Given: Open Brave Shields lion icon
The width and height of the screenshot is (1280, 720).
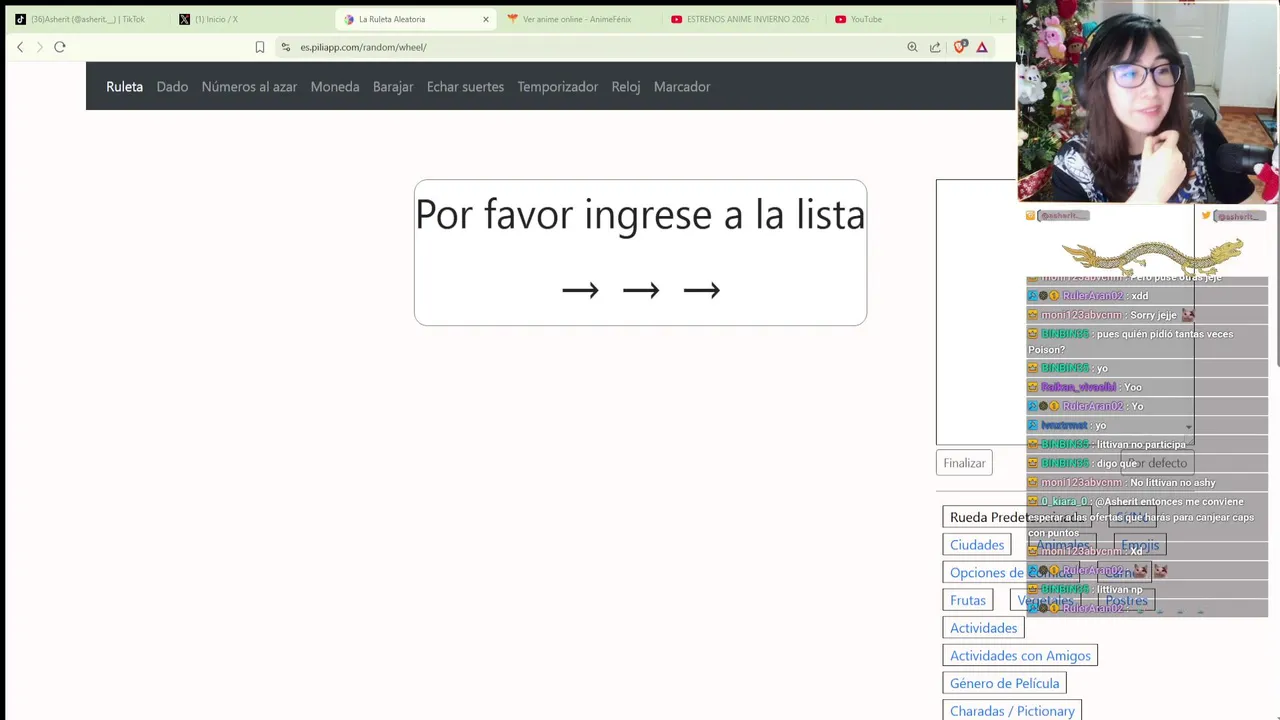Looking at the screenshot, I should [x=960, y=47].
